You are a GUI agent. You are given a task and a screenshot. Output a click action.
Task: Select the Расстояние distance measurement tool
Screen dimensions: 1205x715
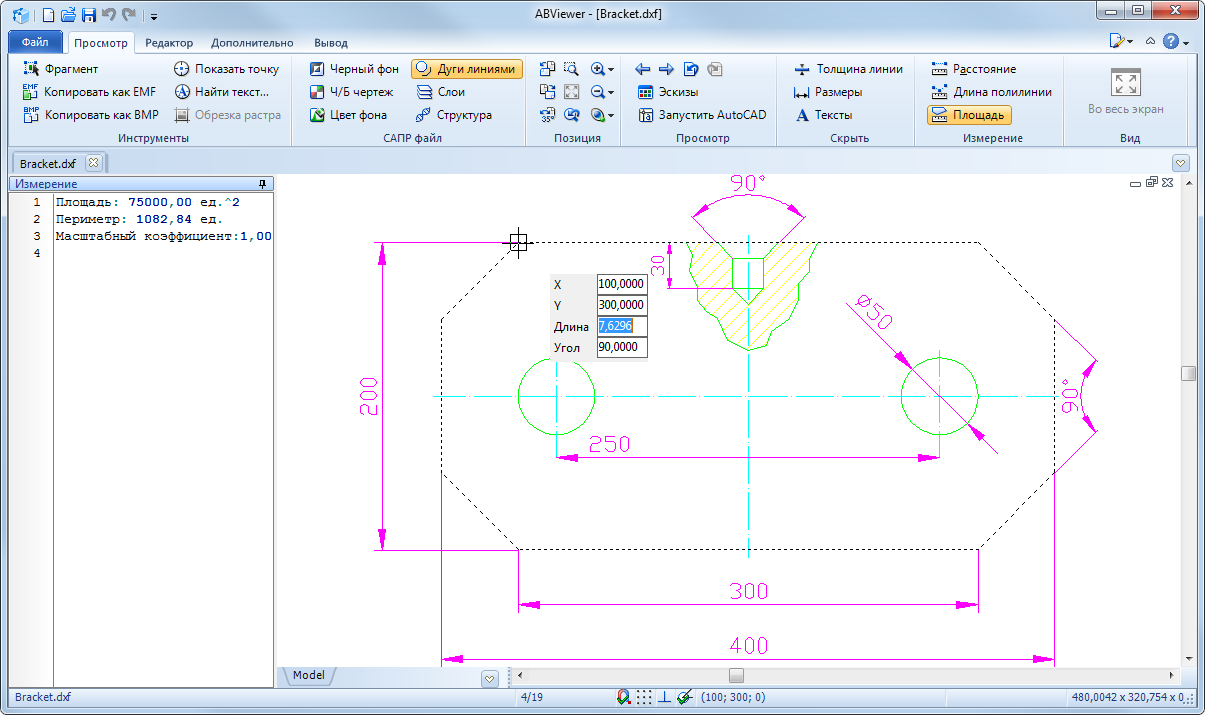click(x=973, y=69)
